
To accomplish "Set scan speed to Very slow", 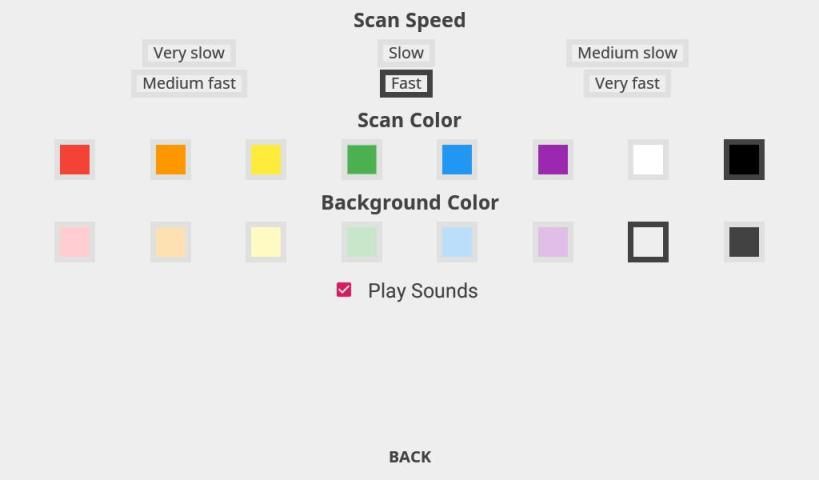I will (x=189, y=53).
